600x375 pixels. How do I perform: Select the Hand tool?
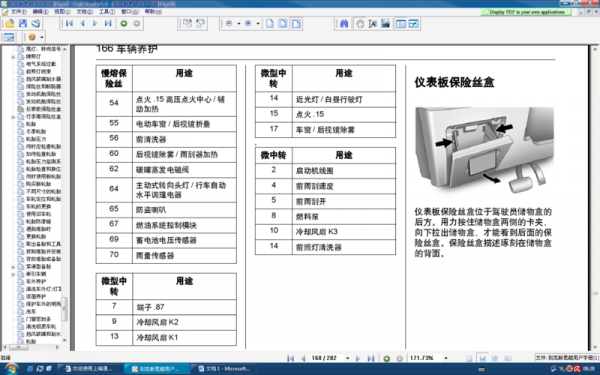[360, 24]
